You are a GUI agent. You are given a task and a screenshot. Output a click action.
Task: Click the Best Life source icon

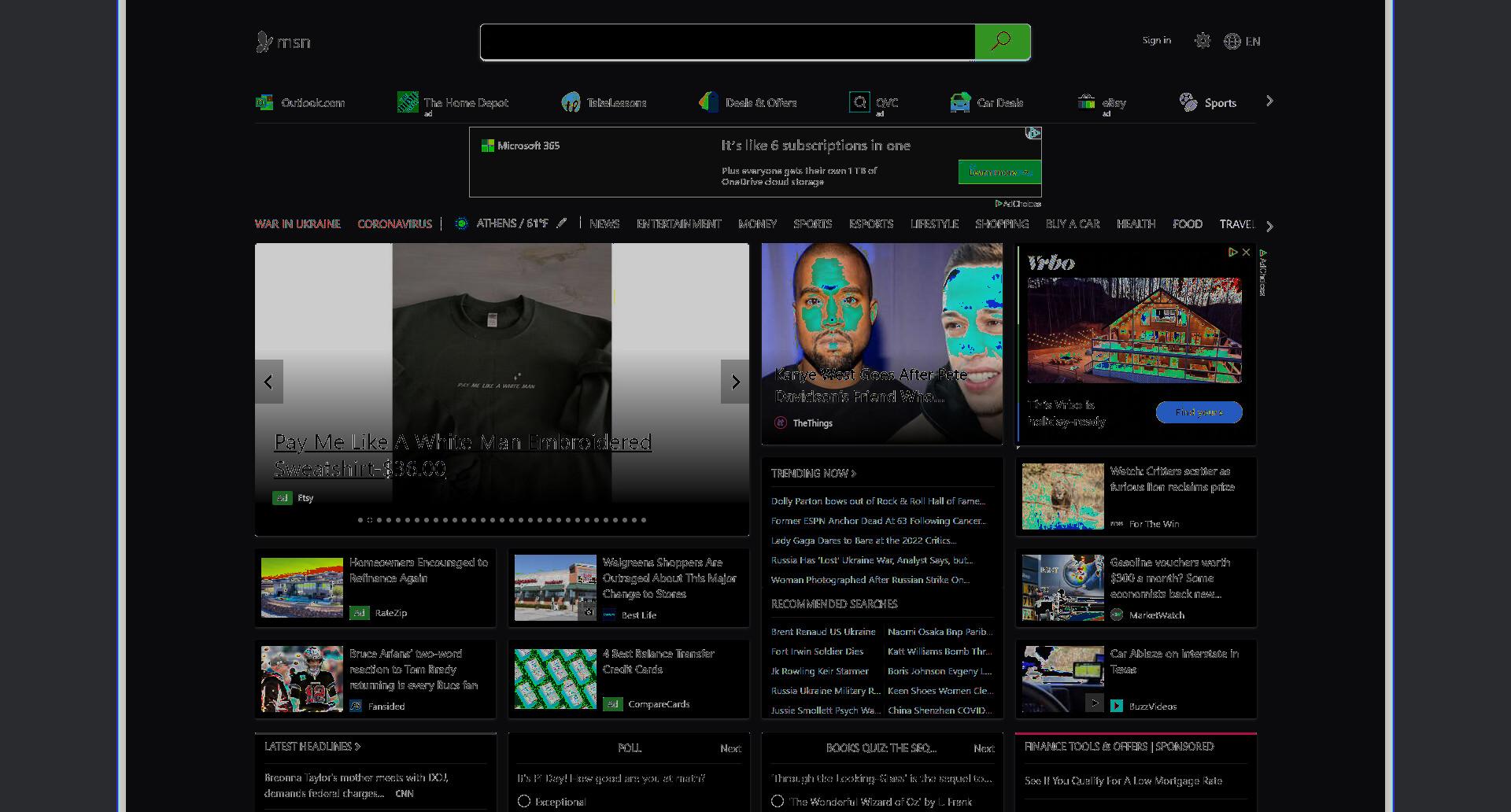click(x=609, y=615)
